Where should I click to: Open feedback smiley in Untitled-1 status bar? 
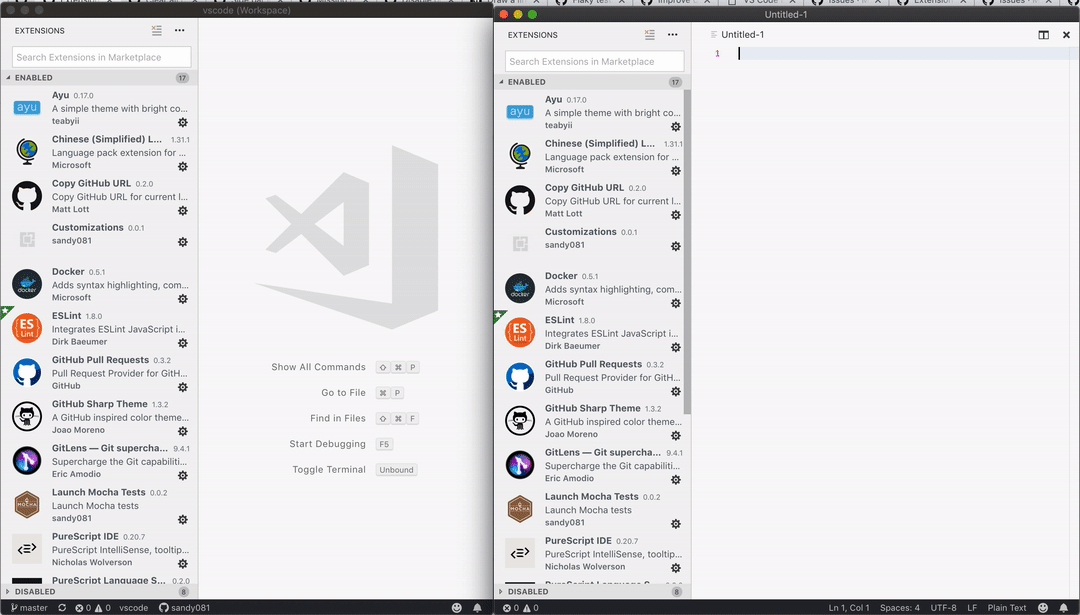pyautogui.click(x=1043, y=607)
